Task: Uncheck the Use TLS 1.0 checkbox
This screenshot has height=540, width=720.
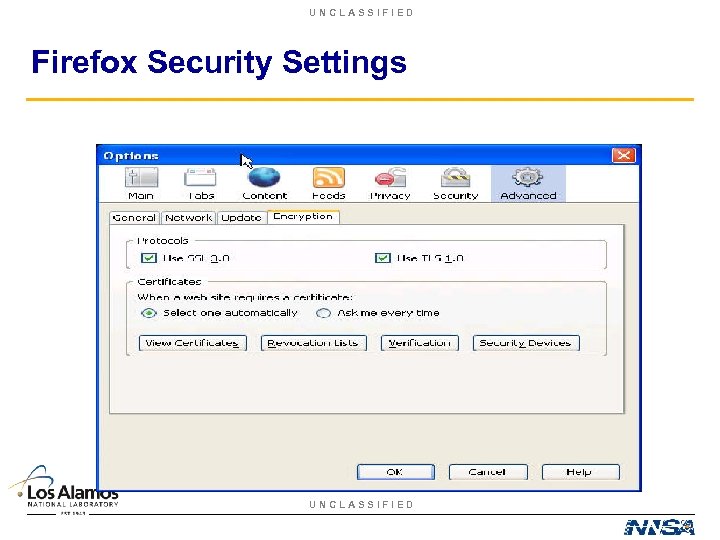Action: coord(382,258)
